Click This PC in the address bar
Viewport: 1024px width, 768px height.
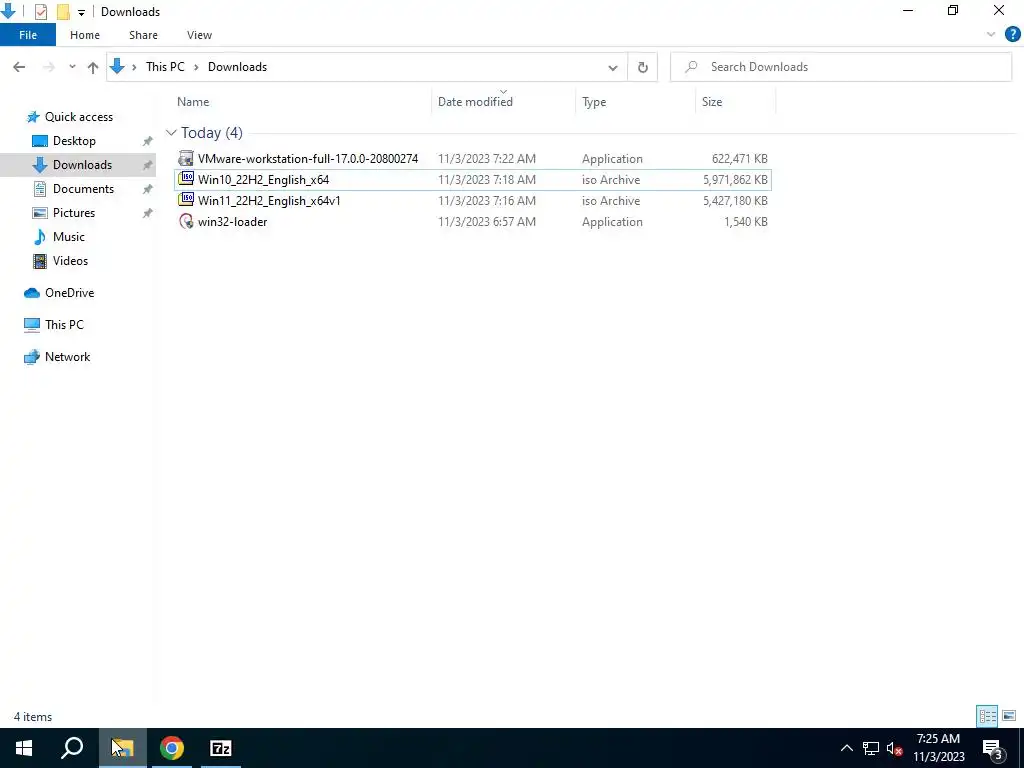click(x=165, y=67)
